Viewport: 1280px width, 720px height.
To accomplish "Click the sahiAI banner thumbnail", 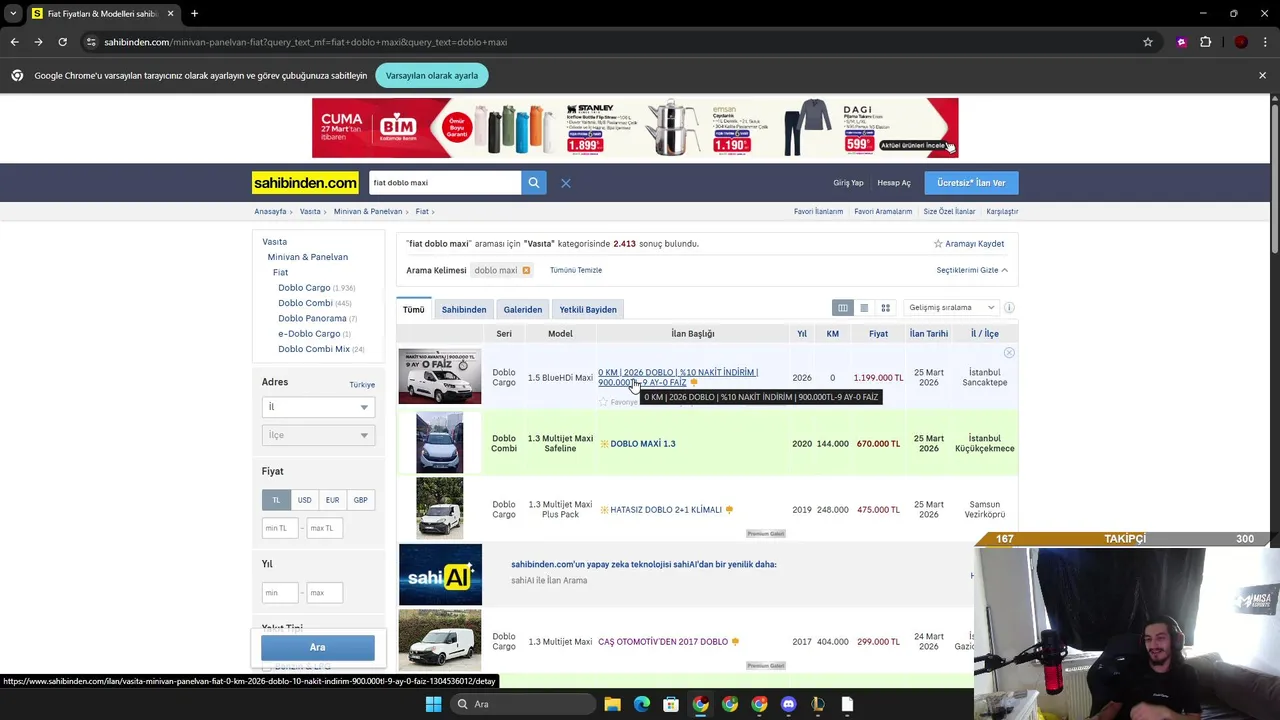I will 440,575.
